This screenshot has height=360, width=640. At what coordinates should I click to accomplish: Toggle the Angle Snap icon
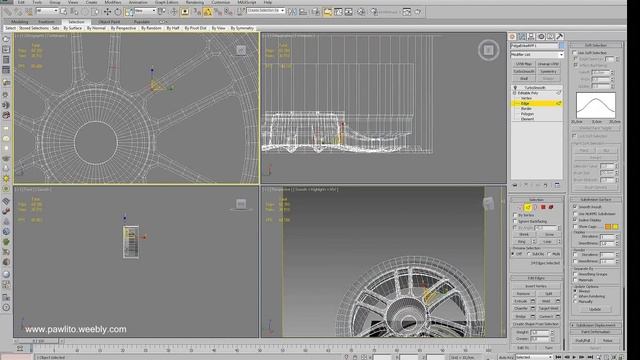[208, 12]
